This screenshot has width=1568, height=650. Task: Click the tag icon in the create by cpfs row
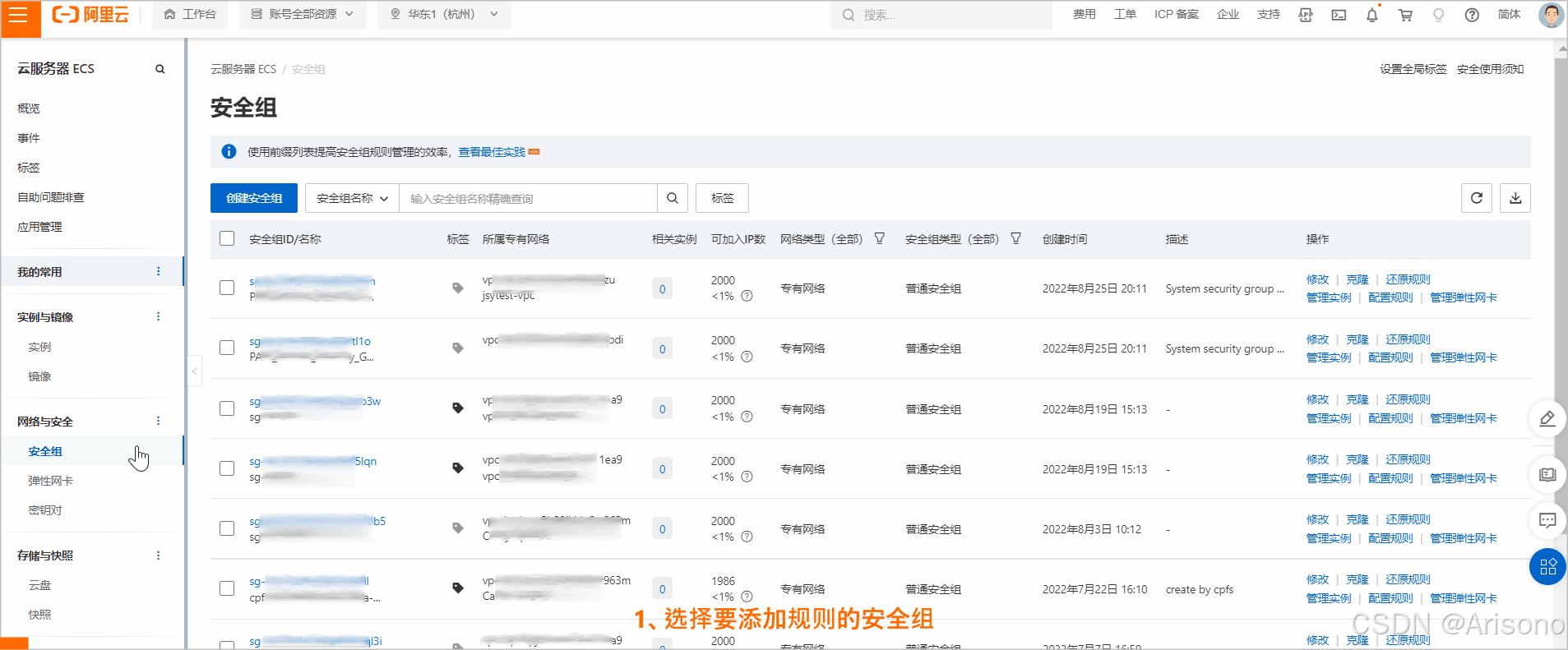click(x=458, y=588)
